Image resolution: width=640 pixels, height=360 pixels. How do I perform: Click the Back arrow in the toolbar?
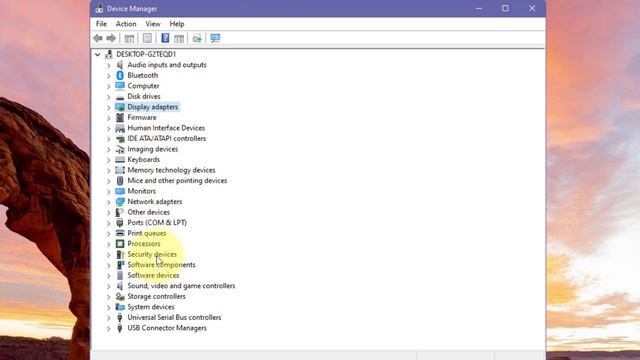[x=98, y=38]
